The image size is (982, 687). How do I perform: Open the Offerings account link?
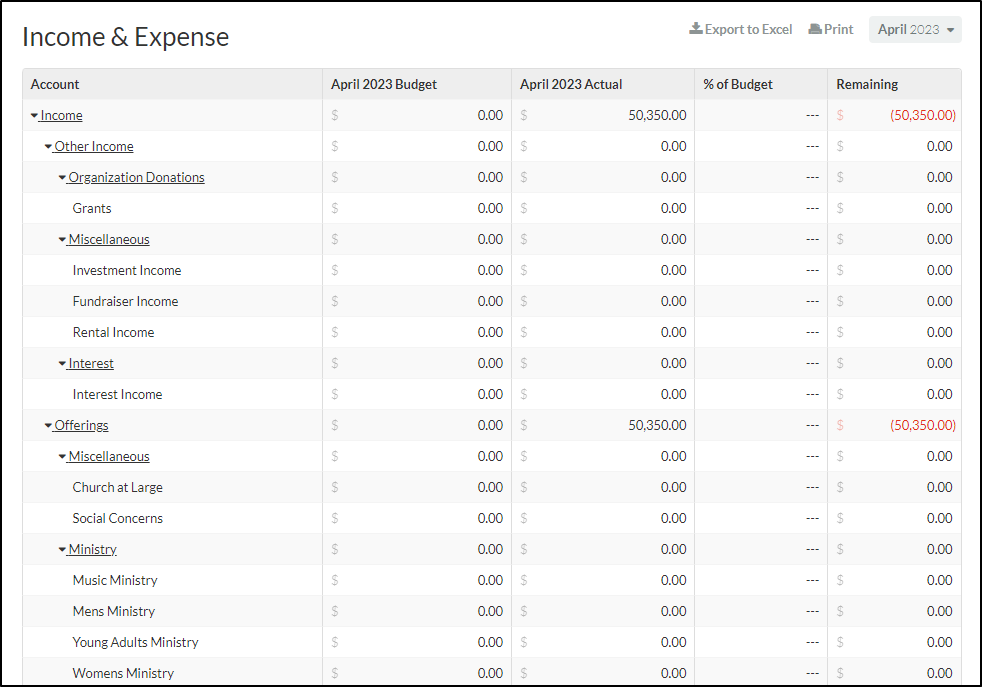[81, 425]
